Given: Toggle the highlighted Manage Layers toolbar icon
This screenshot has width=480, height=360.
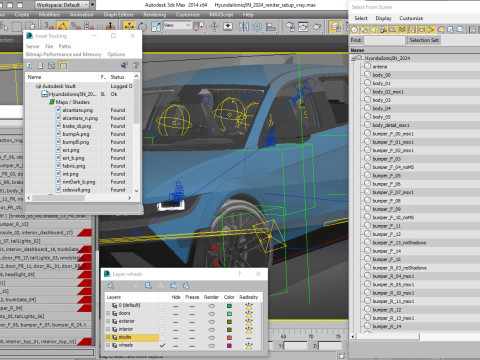Looking at the screenshot, I should pos(335,27).
